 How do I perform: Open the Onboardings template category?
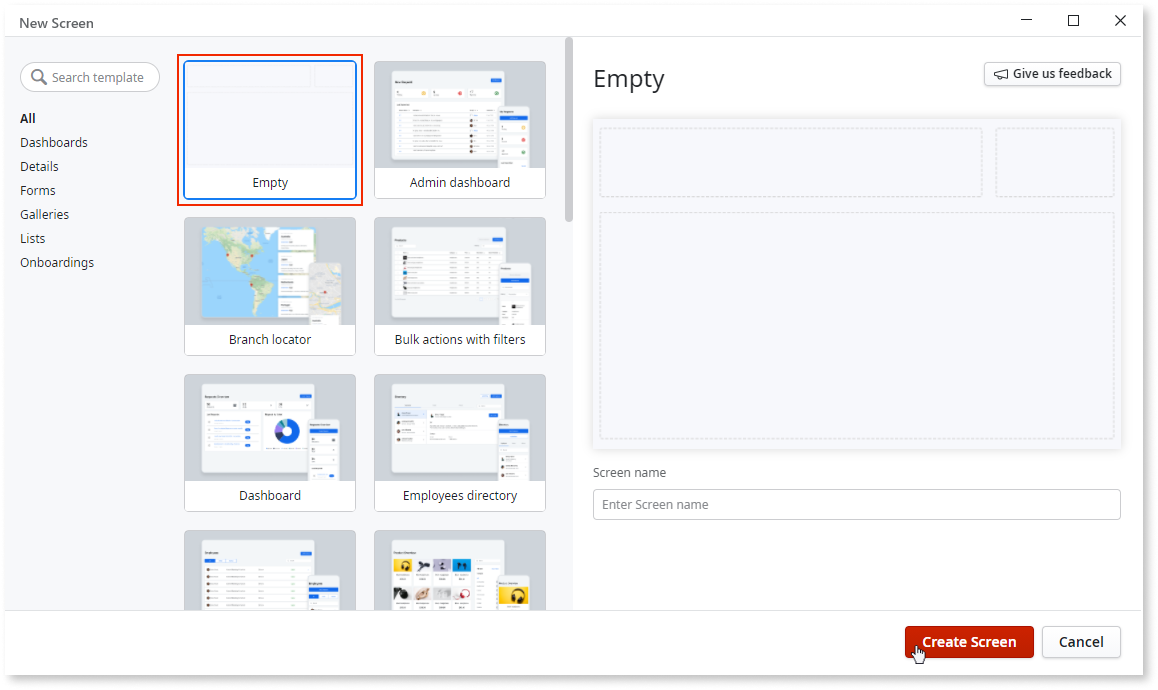pos(57,262)
